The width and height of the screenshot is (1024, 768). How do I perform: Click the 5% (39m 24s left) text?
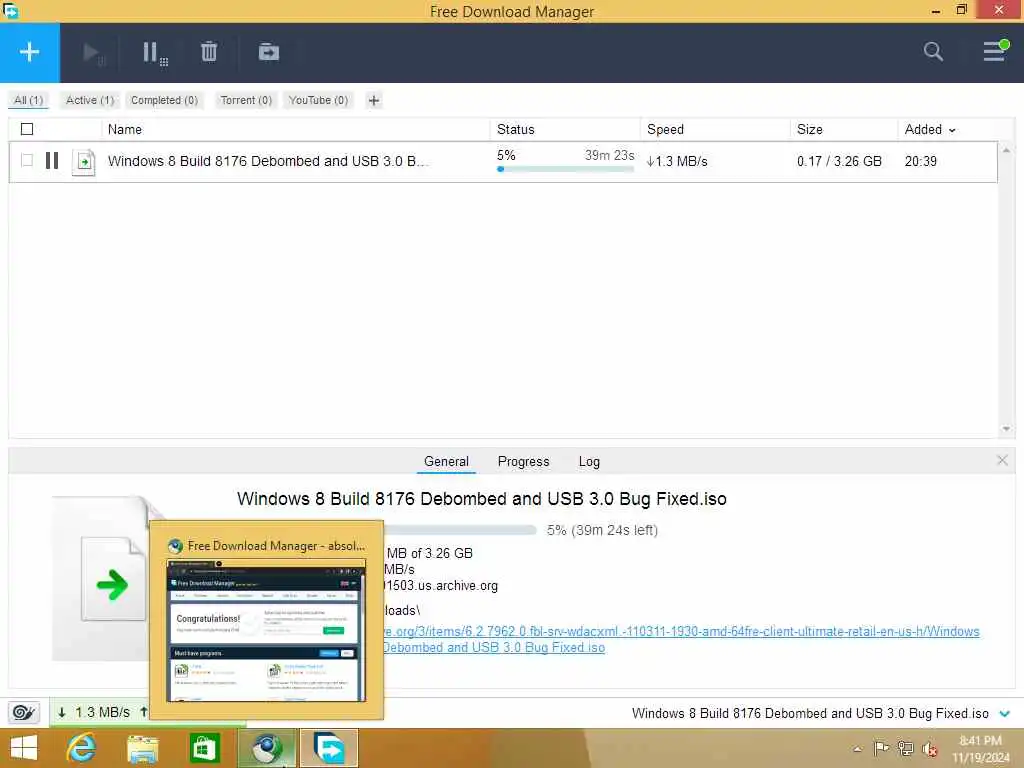pyautogui.click(x=602, y=530)
